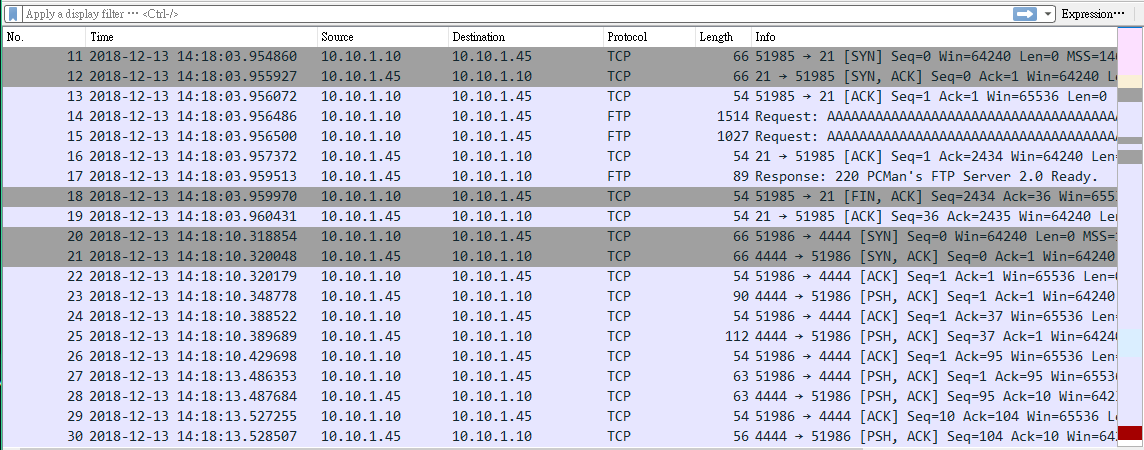Screen dimensions: 1144x450
Task: Click the pink area atop the packet minimap
Action: click(1129, 51)
